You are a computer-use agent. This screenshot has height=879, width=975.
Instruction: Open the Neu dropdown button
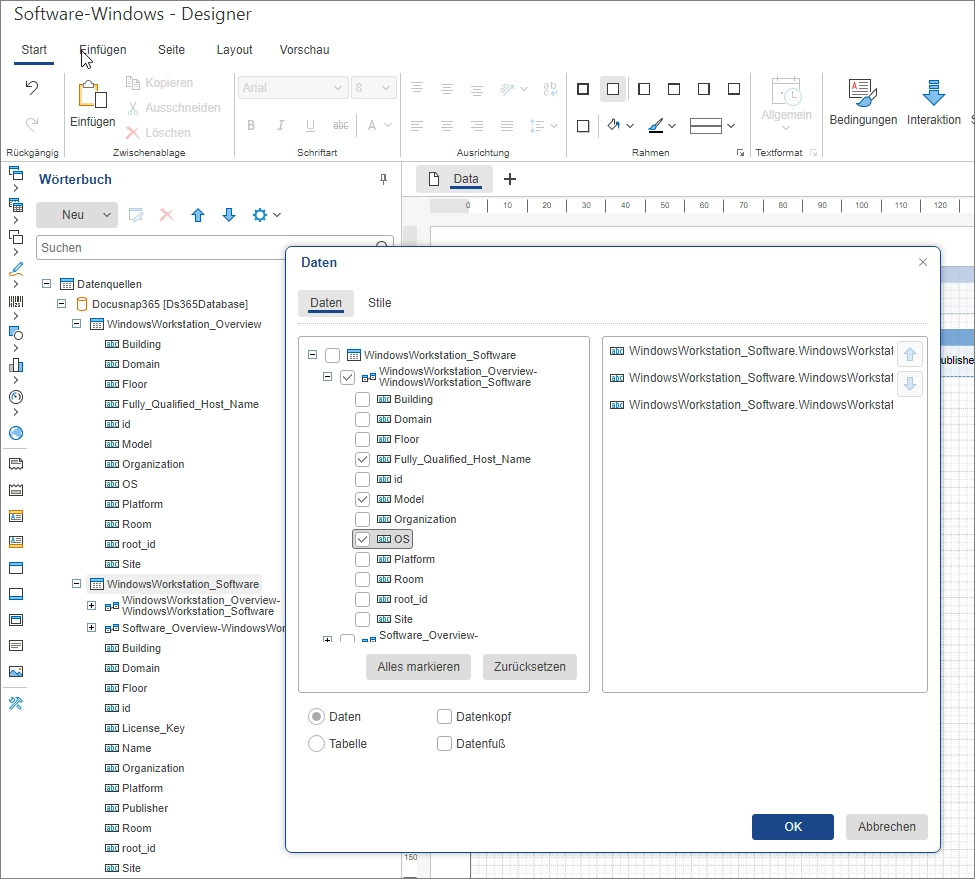[x=106, y=215]
